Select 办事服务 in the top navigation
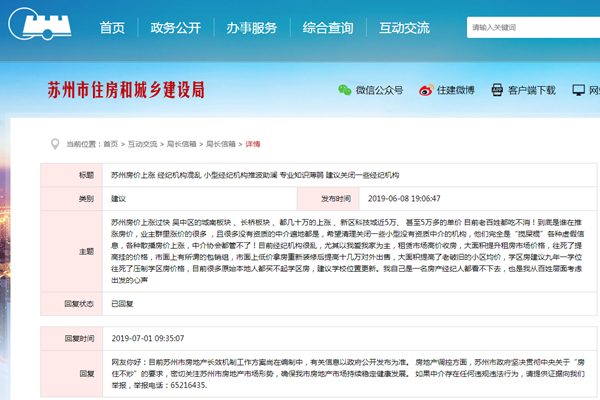 point(253,27)
